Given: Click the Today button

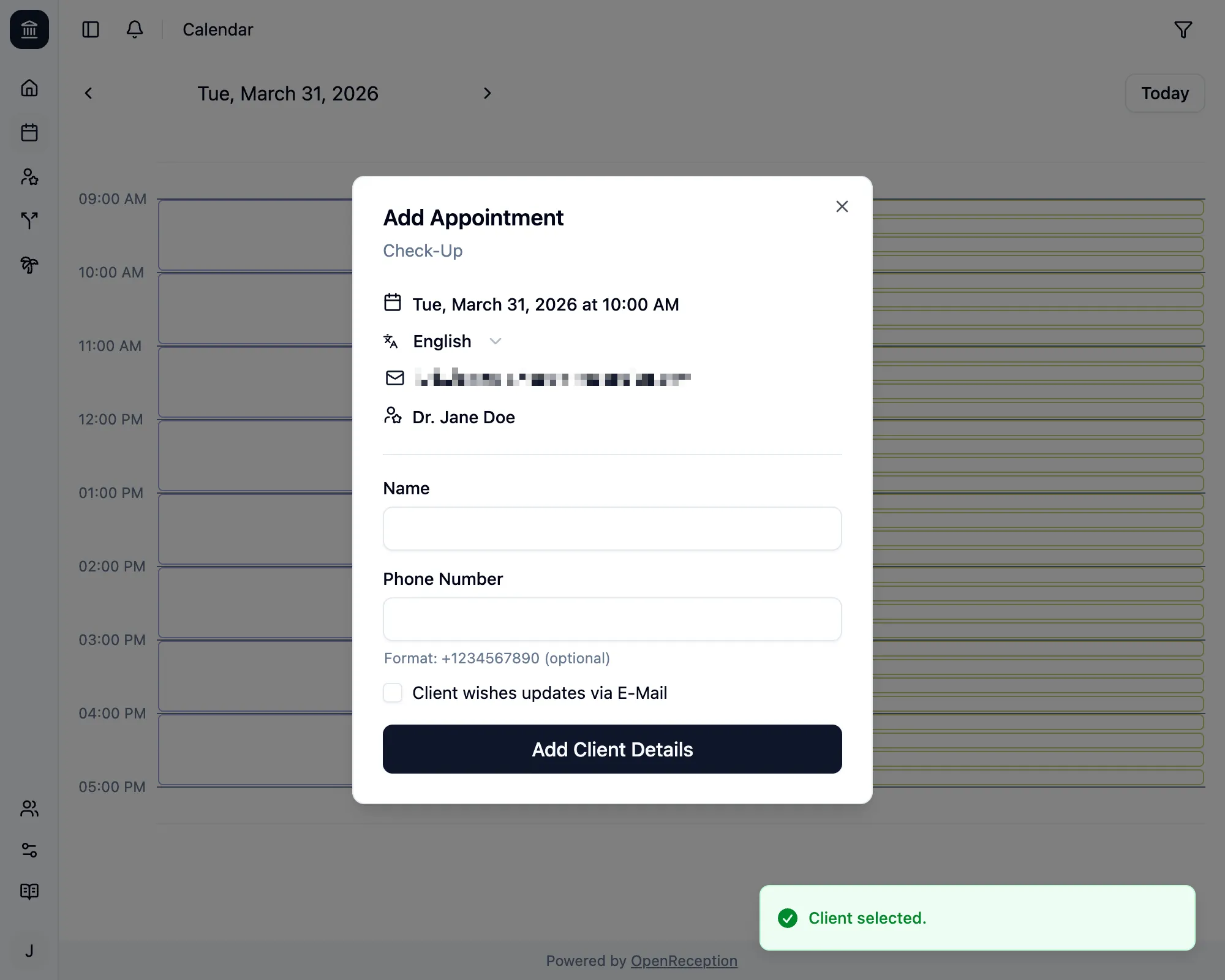Looking at the screenshot, I should pyautogui.click(x=1164, y=93).
